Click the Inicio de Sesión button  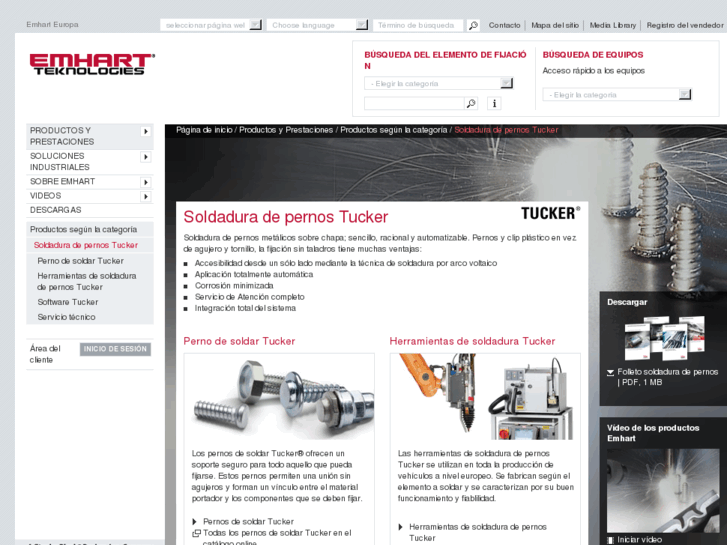[115, 349]
